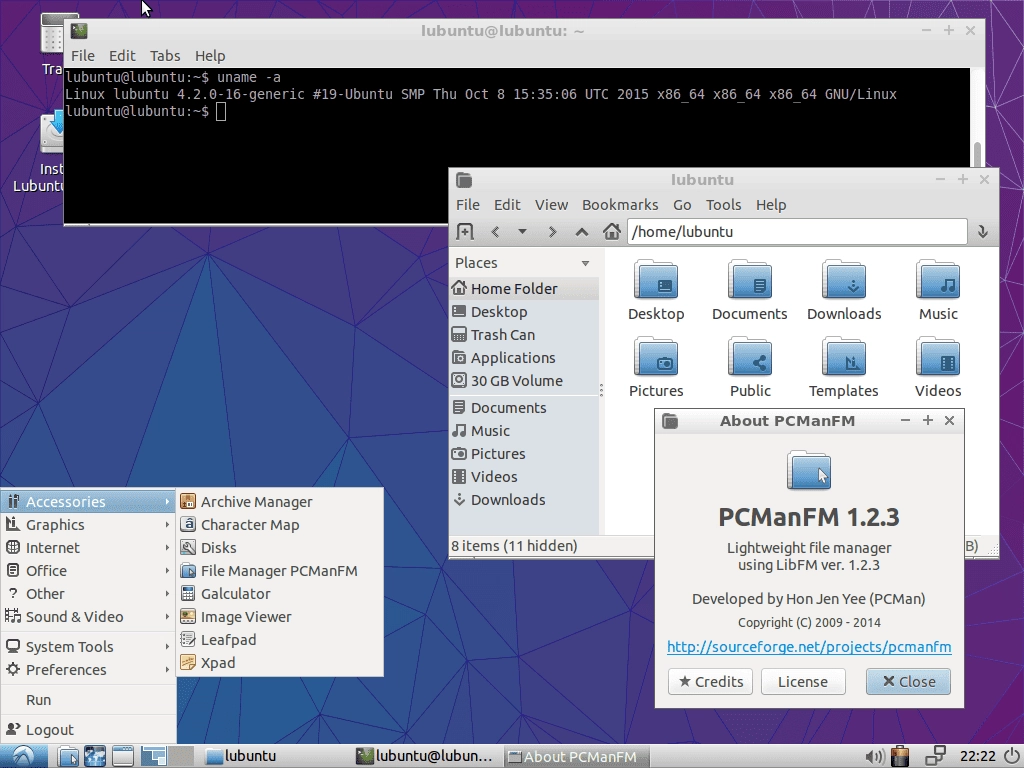Screen dimensions: 1024x768
Task: Select the Templates folder icon
Action: (844, 358)
